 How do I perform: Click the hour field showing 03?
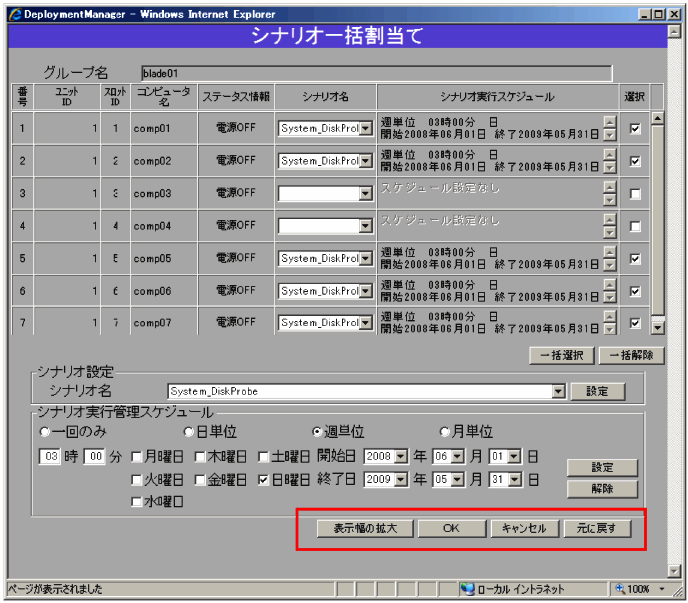pyautogui.click(x=50, y=457)
